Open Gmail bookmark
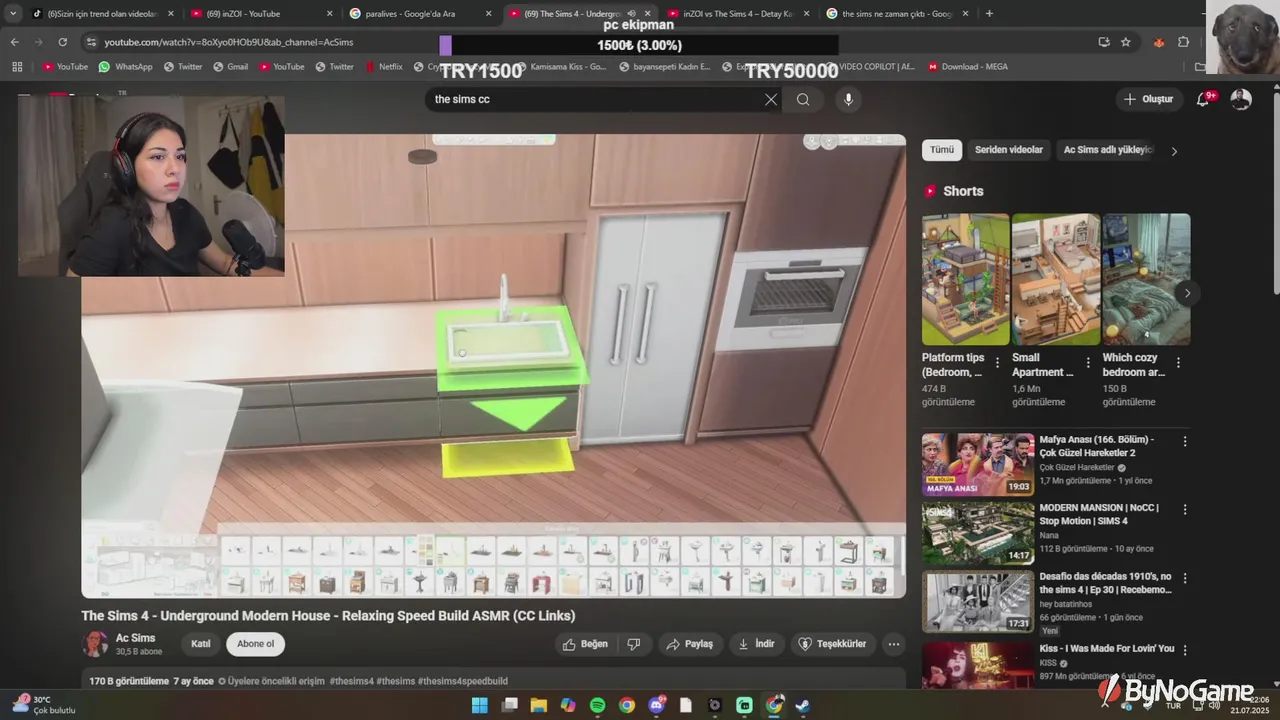 pyautogui.click(x=229, y=67)
